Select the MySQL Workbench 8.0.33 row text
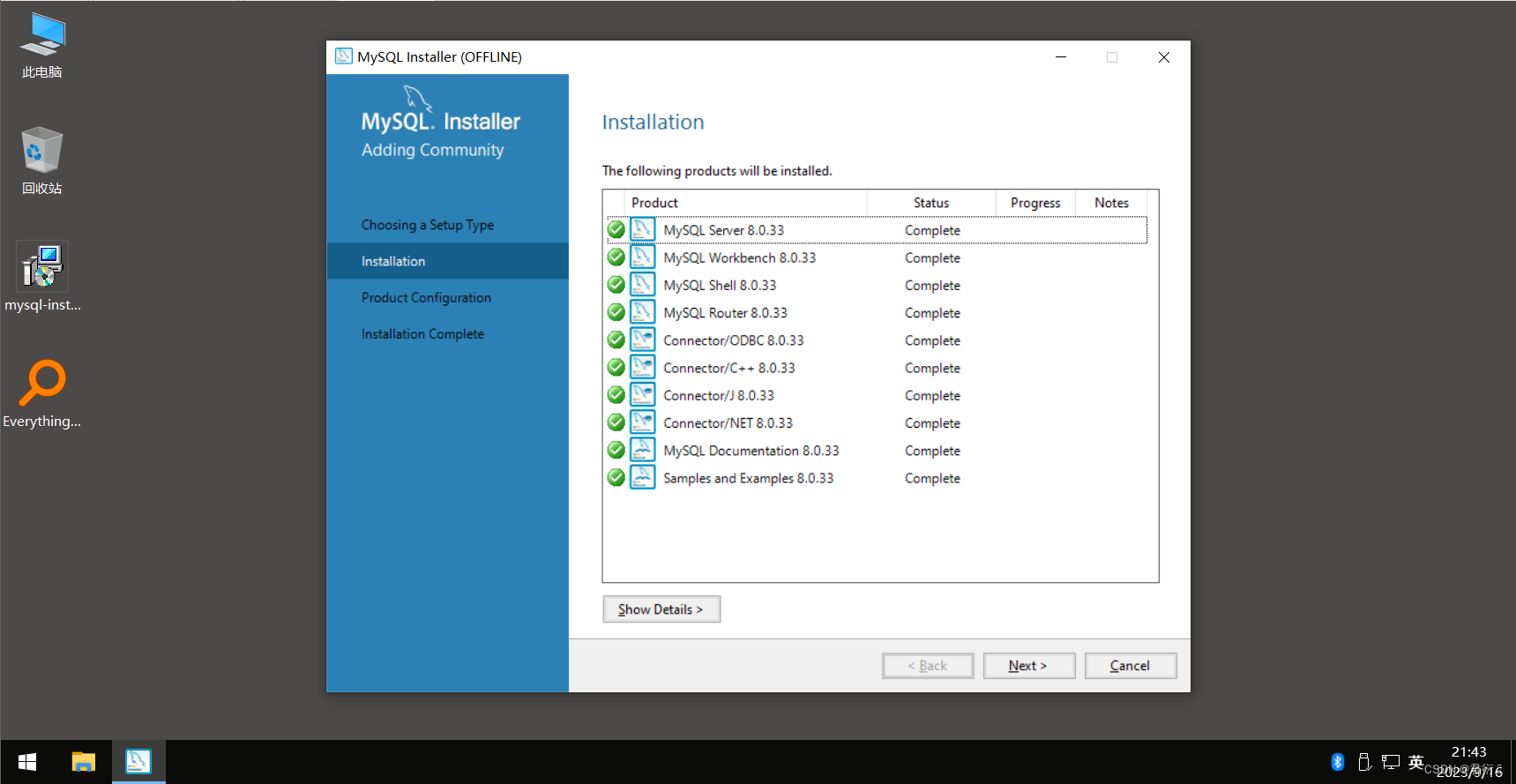Image resolution: width=1516 pixels, height=784 pixels. 740,258
